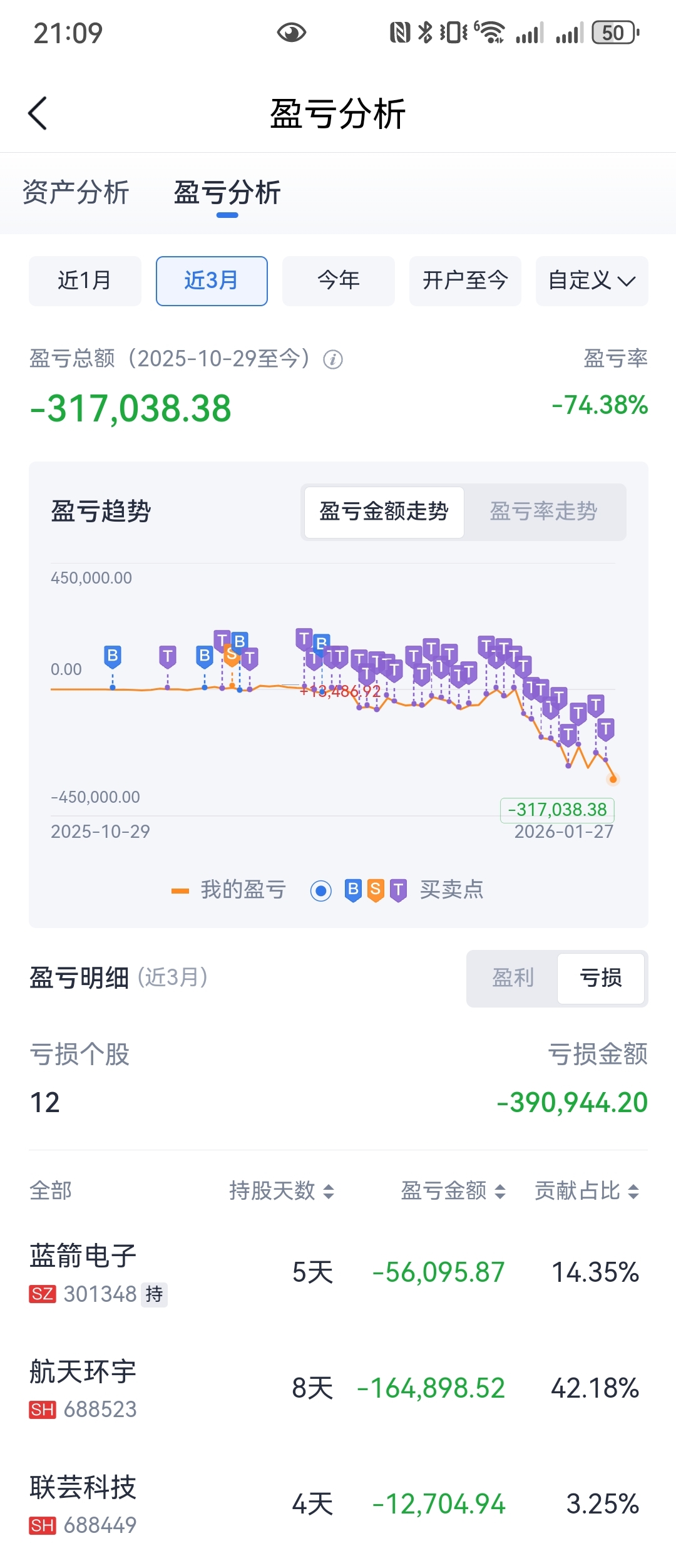Viewport: 676px width, 1568px height.
Task: Tap the purple T icon in legend
Action: click(x=398, y=890)
